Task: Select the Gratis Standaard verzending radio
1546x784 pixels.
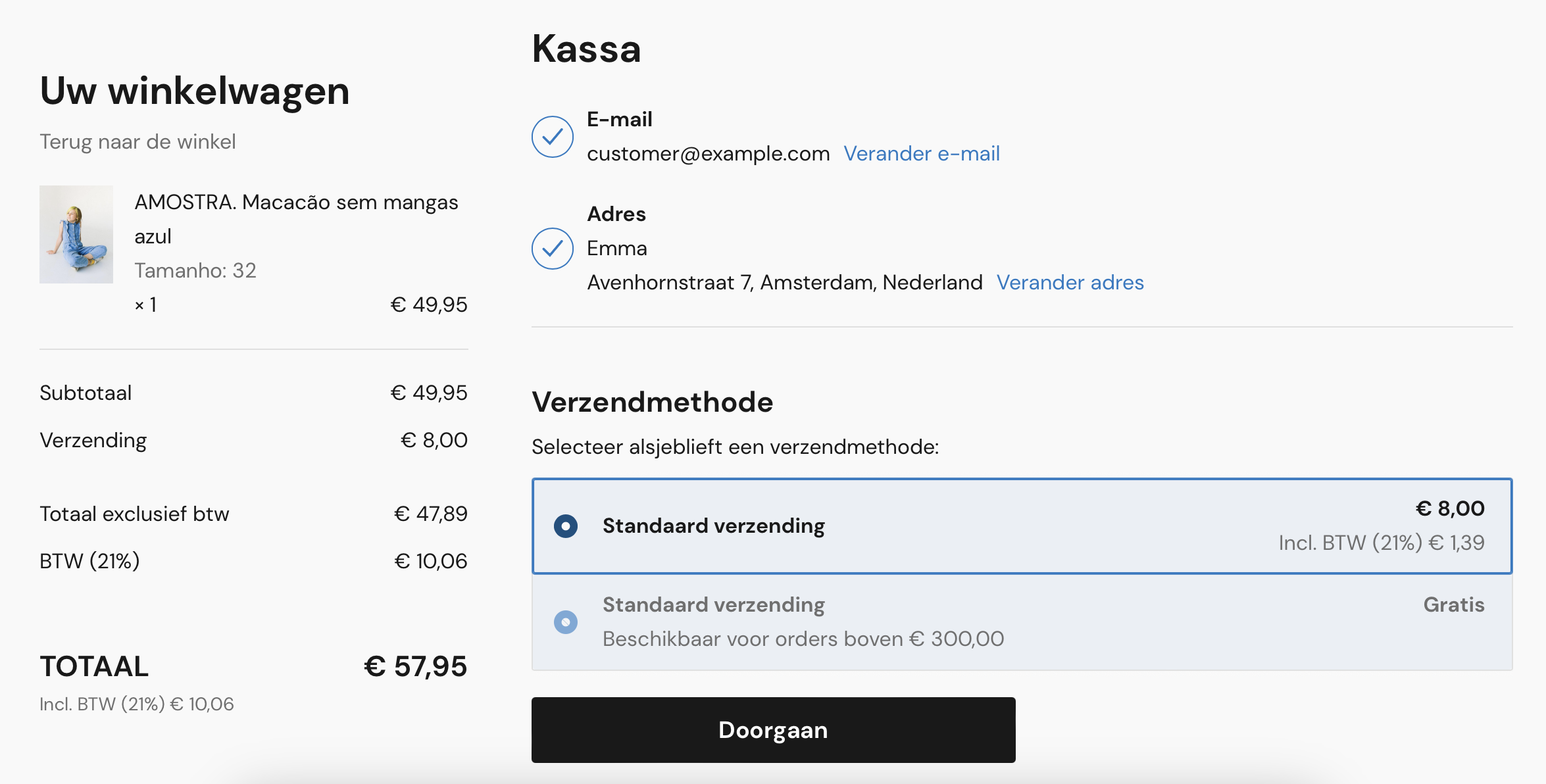Action: pyautogui.click(x=566, y=622)
